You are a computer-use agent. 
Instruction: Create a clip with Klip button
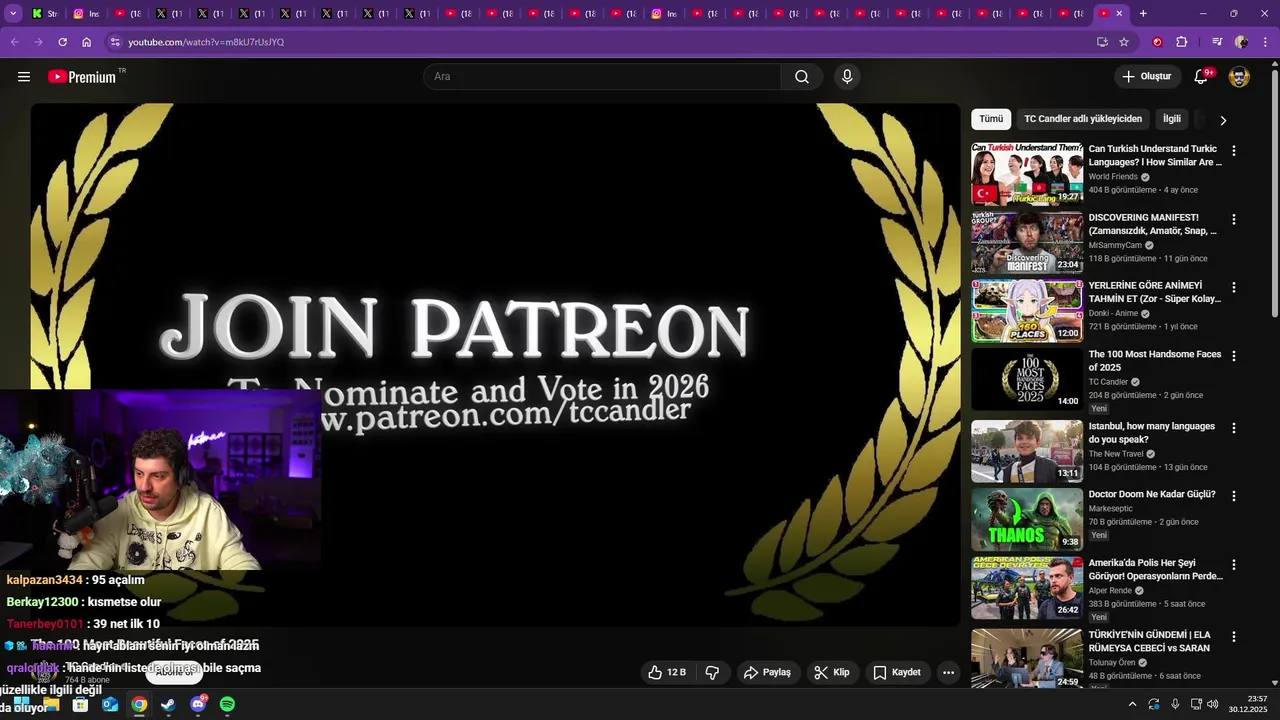[x=832, y=673]
